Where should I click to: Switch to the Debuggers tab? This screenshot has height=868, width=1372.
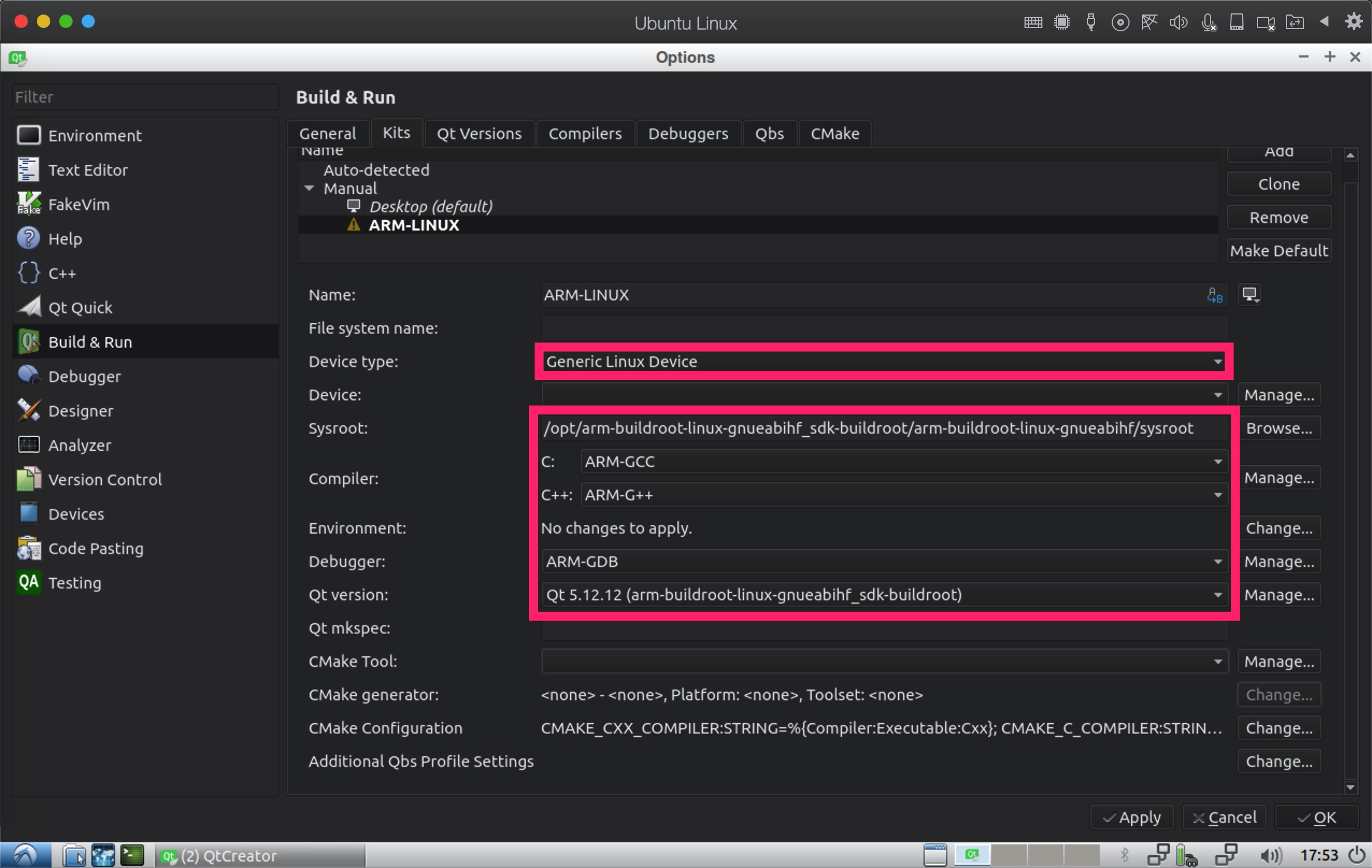tap(688, 134)
